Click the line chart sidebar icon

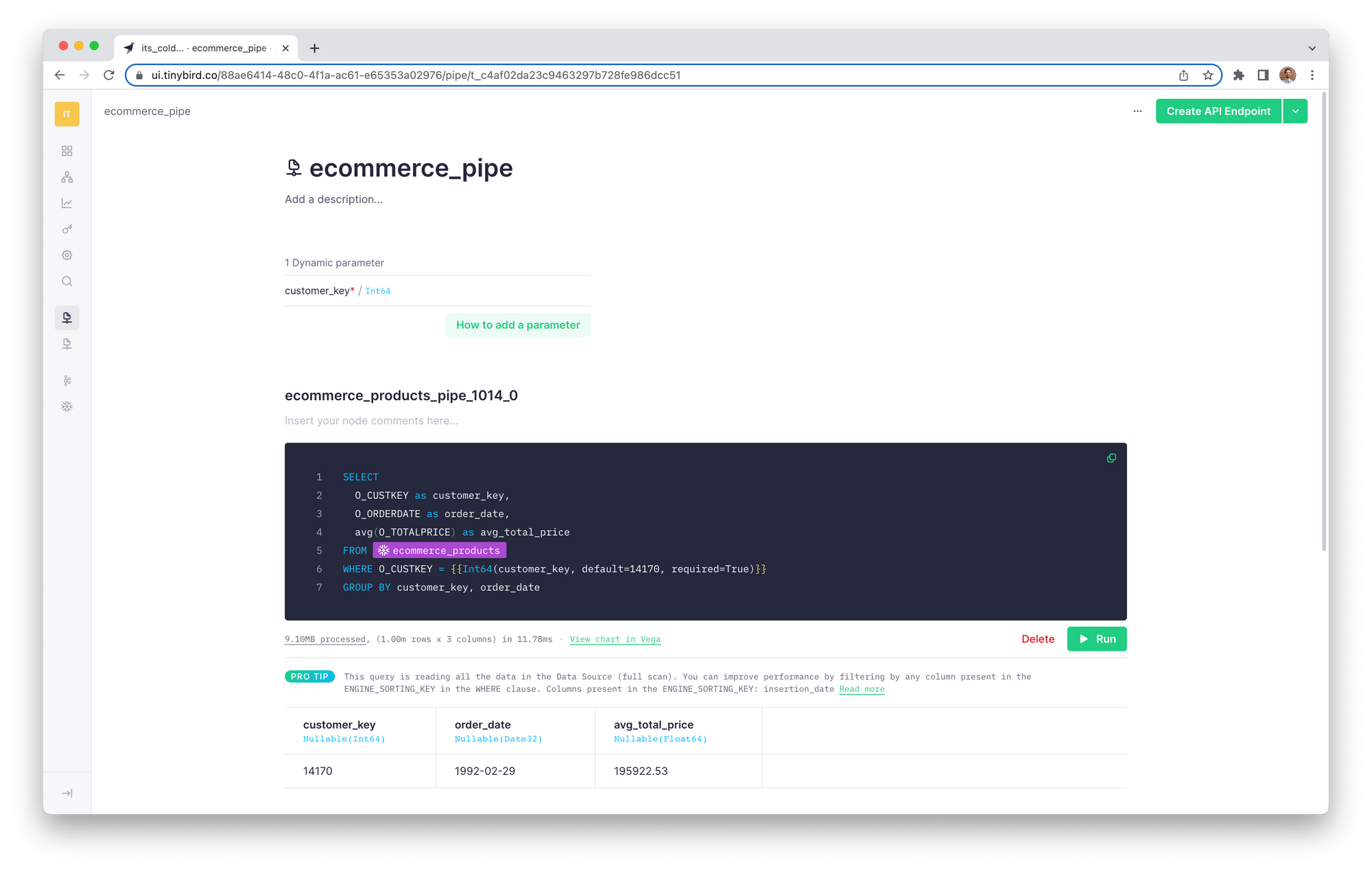pyautogui.click(x=67, y=203)
